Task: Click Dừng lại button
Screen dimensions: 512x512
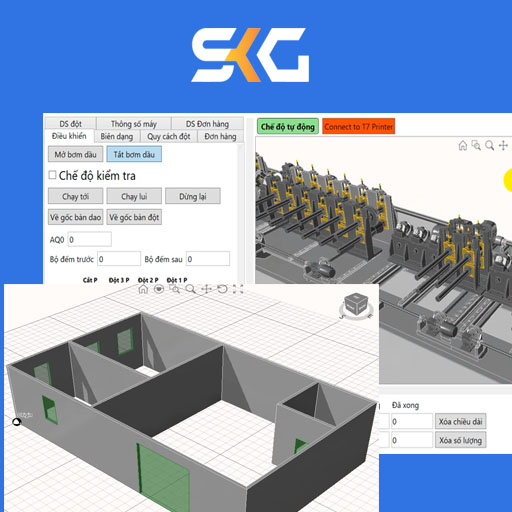Action: pos(193,196)
